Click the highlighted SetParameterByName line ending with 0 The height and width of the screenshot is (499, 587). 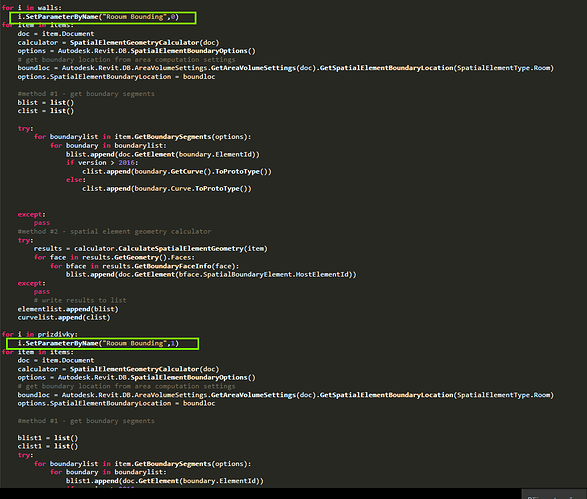[98, 17]
